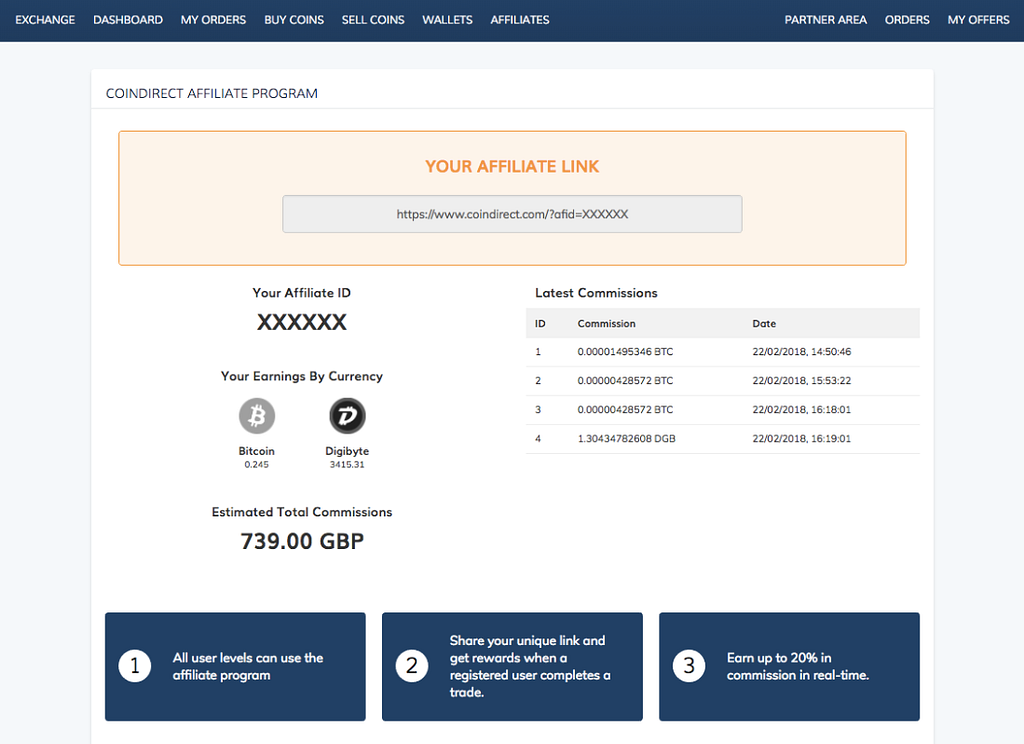The height and width of the screenshot is (744, 1024).
Task: Click date 22/02/2018, 16:18:01
Action: [801, 410]
